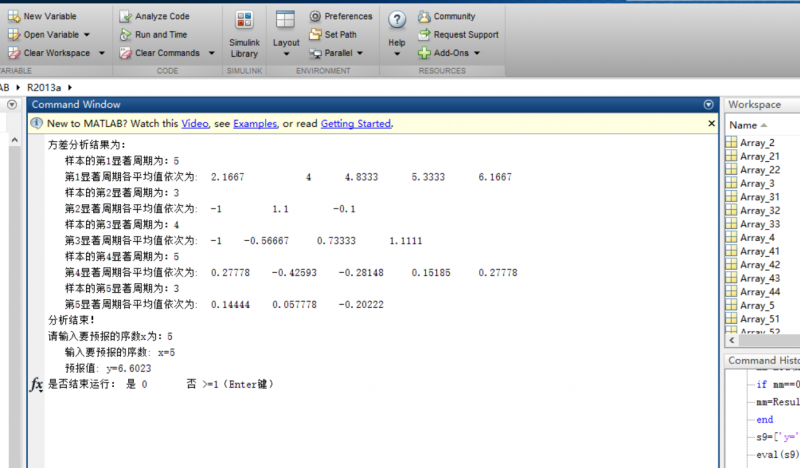The height and width of the screenshot is (468, 800).
Task: Open the Layout dropdown menu
Action: pos(286,54)
